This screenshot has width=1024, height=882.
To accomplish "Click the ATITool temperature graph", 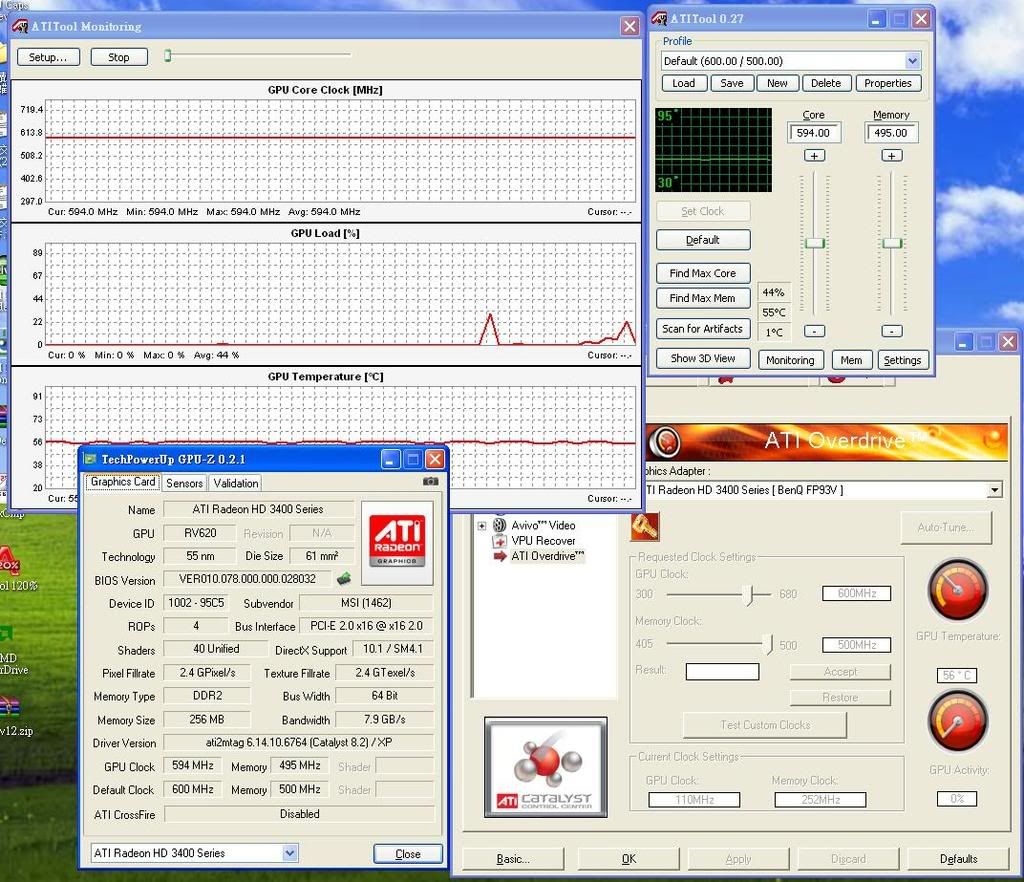I will [x=713, y=150].
